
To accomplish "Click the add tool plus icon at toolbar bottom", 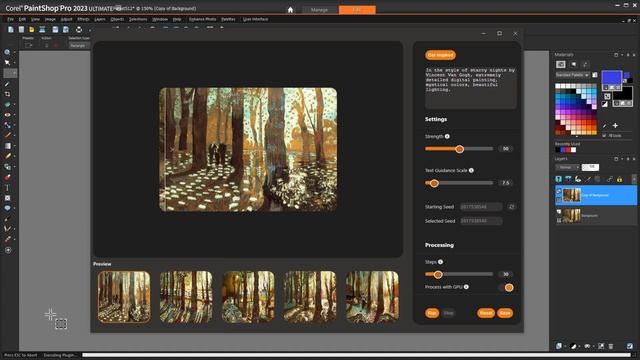I will click(x=8, y=250).
